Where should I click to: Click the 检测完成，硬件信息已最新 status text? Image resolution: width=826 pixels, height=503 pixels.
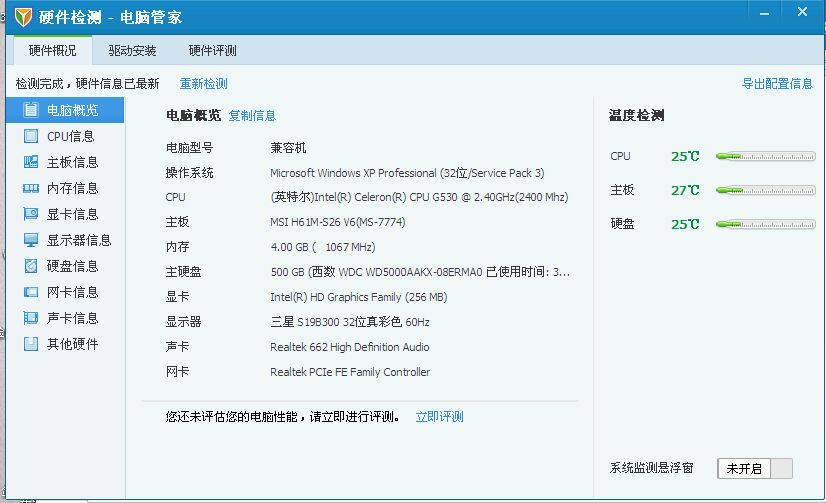(87, 84)
